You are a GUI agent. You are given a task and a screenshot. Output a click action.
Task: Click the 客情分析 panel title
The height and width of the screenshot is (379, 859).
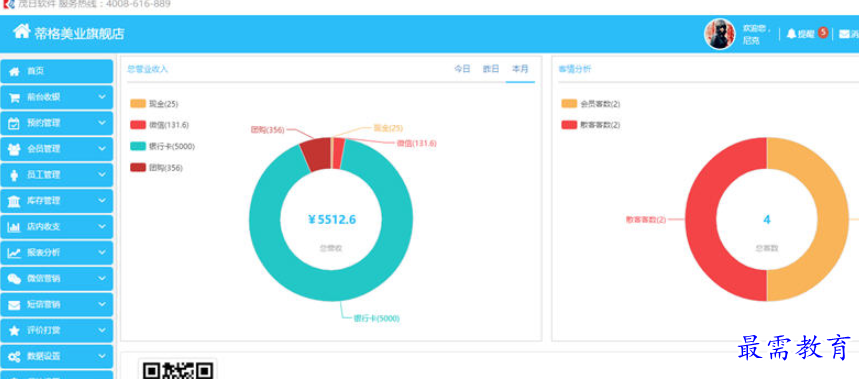[x=575, y=69]
